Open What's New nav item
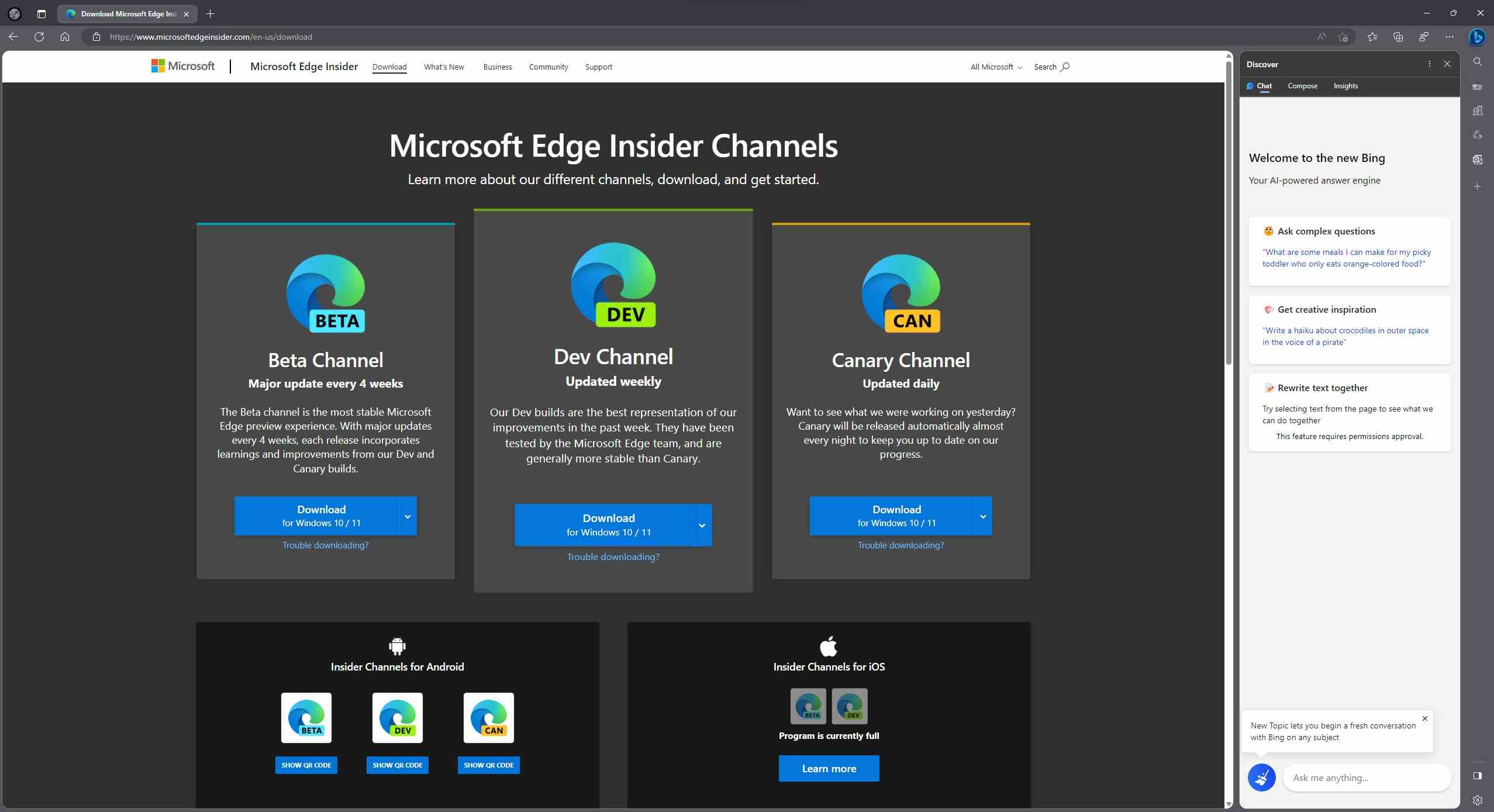 pyautogui.click(x=444, y=67)
